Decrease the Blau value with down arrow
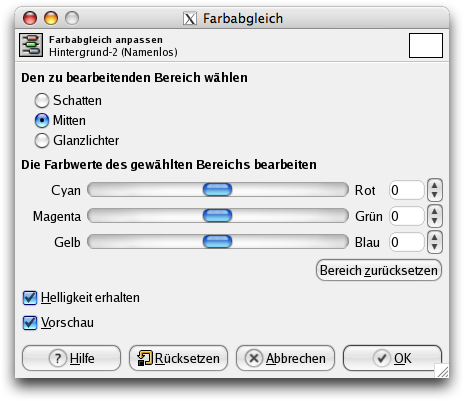Viewport: 464px width, 401px height. [435, 247]
